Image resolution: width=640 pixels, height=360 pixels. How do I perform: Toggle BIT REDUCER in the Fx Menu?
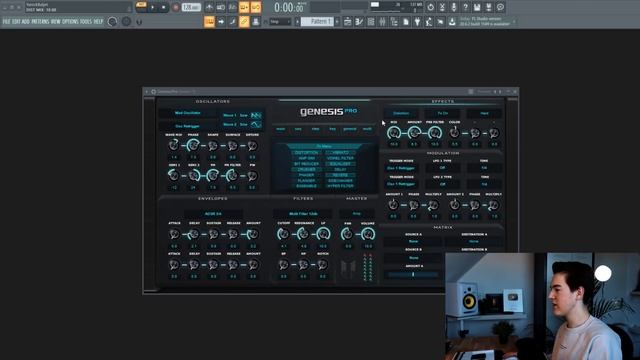coord(307,164)
